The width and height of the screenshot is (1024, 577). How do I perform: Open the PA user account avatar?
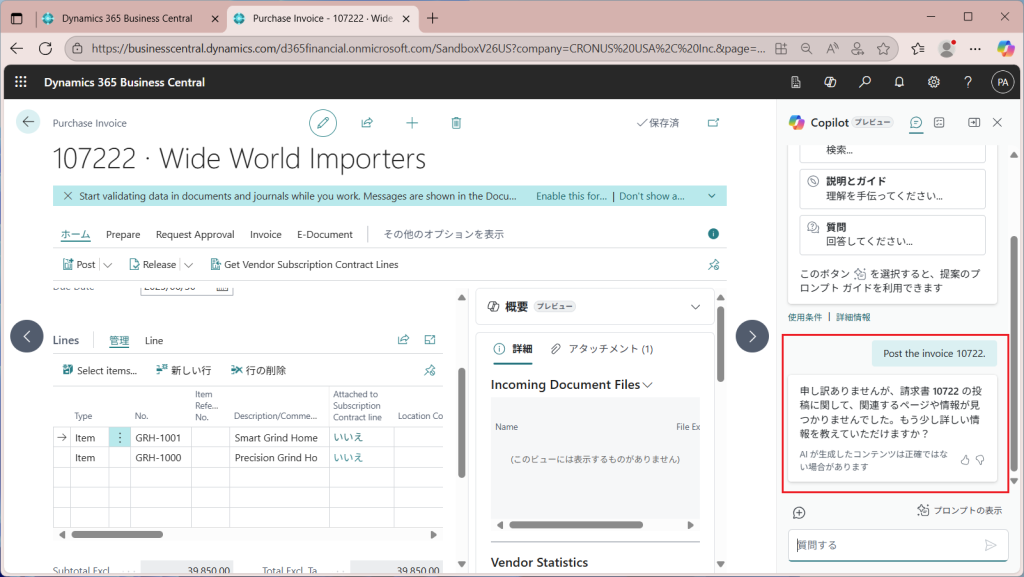pos(1002,82)
